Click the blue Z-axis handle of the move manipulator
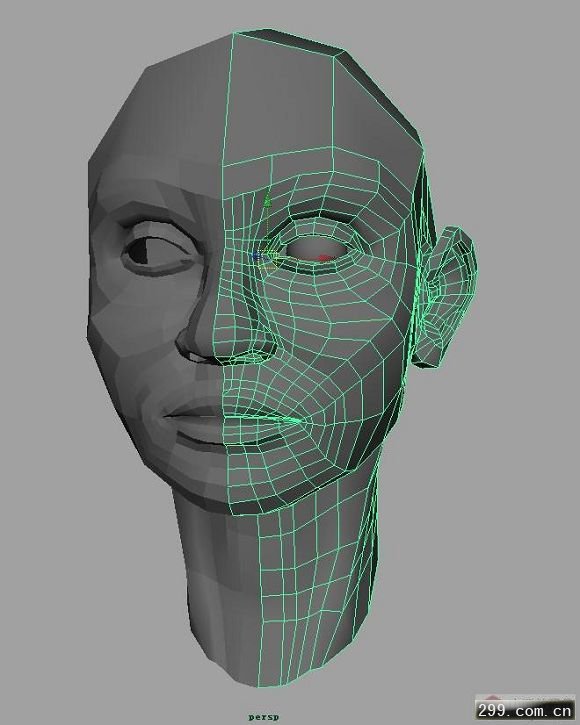 (255, 256)
